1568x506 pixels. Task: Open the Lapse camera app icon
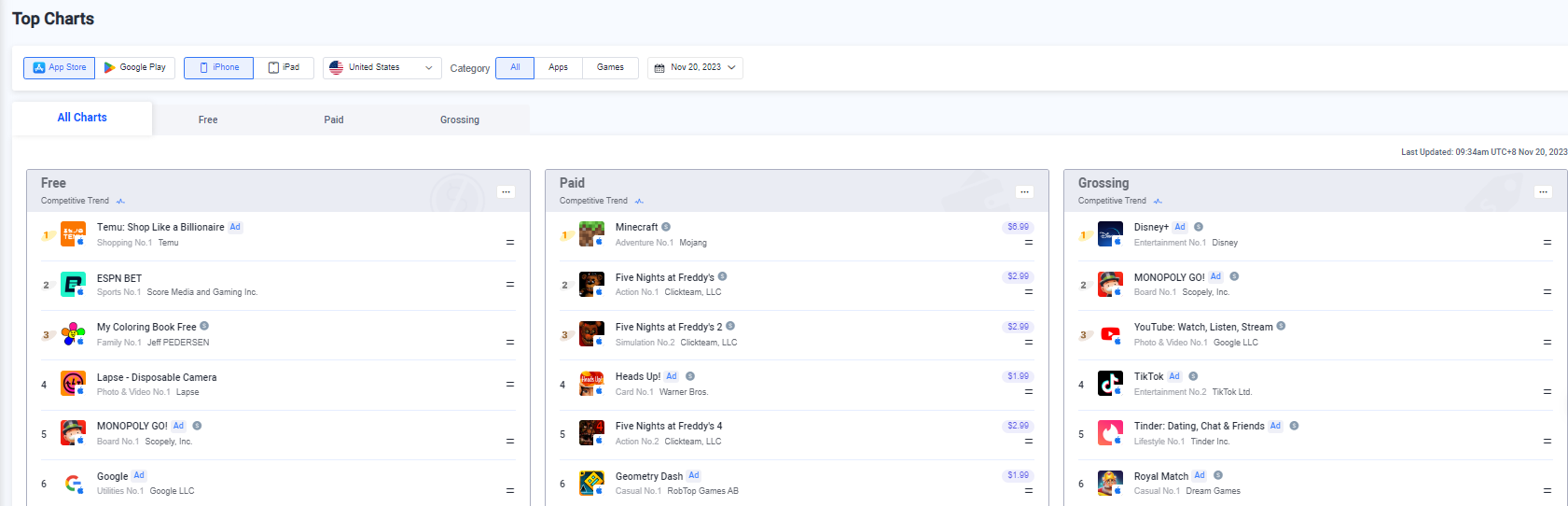click(73, 383)
